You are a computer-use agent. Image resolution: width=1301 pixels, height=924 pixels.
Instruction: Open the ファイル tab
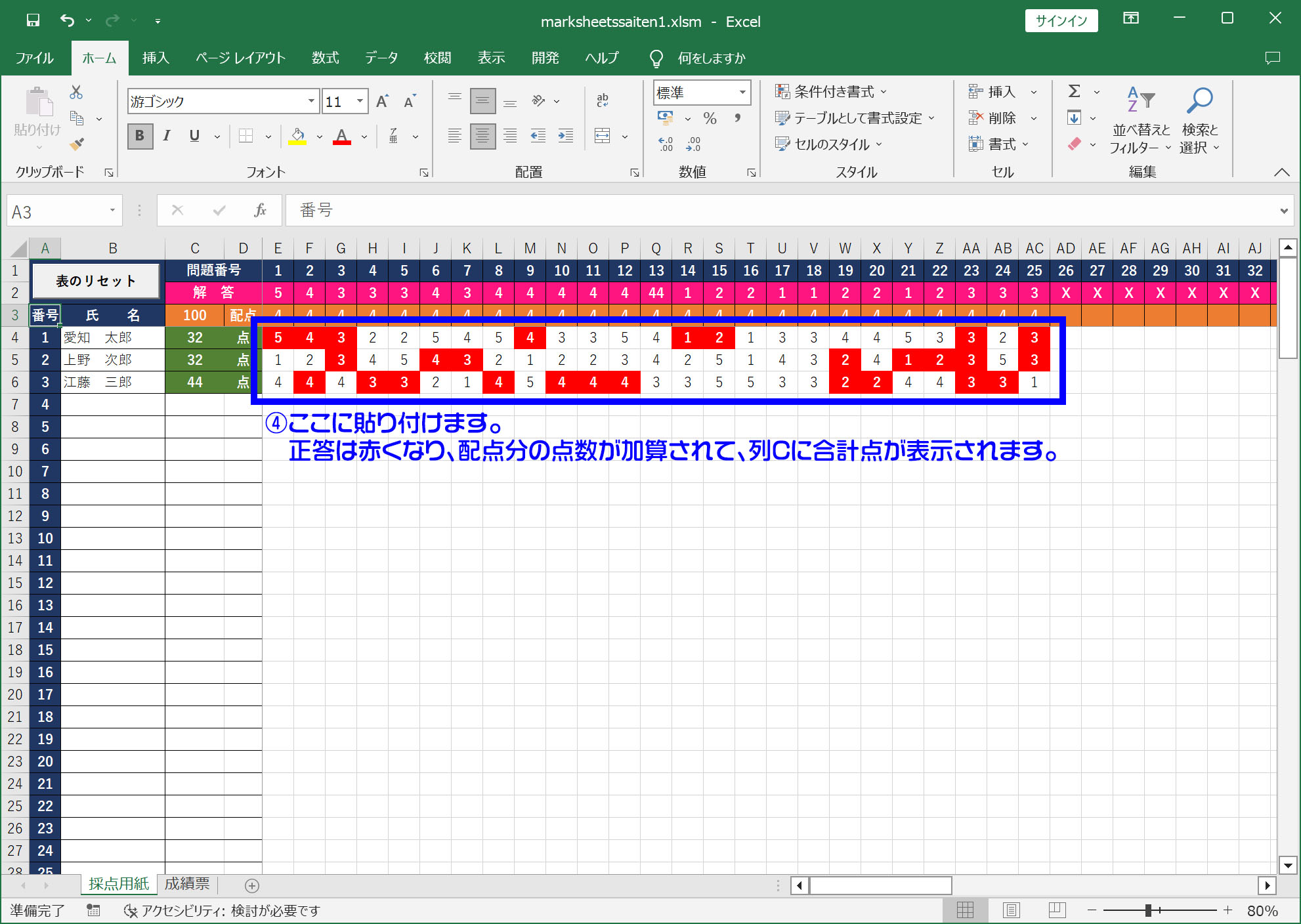34,58
